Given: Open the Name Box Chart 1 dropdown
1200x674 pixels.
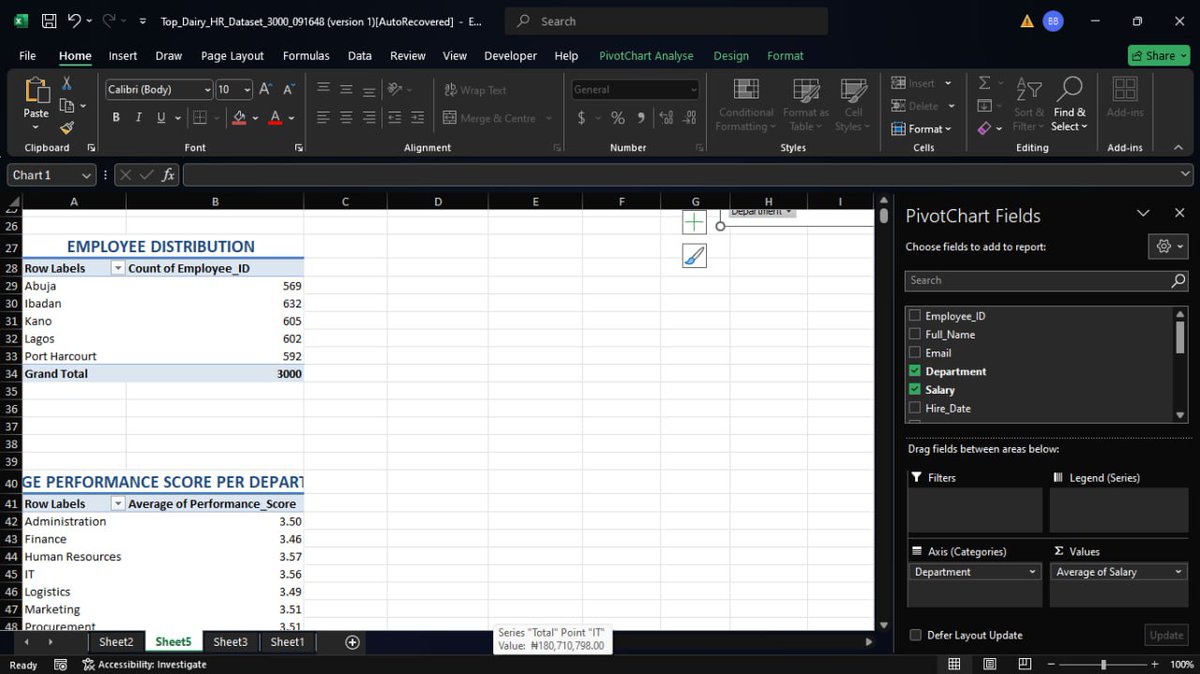Looking at the screenshot, I should click(86, 175).
